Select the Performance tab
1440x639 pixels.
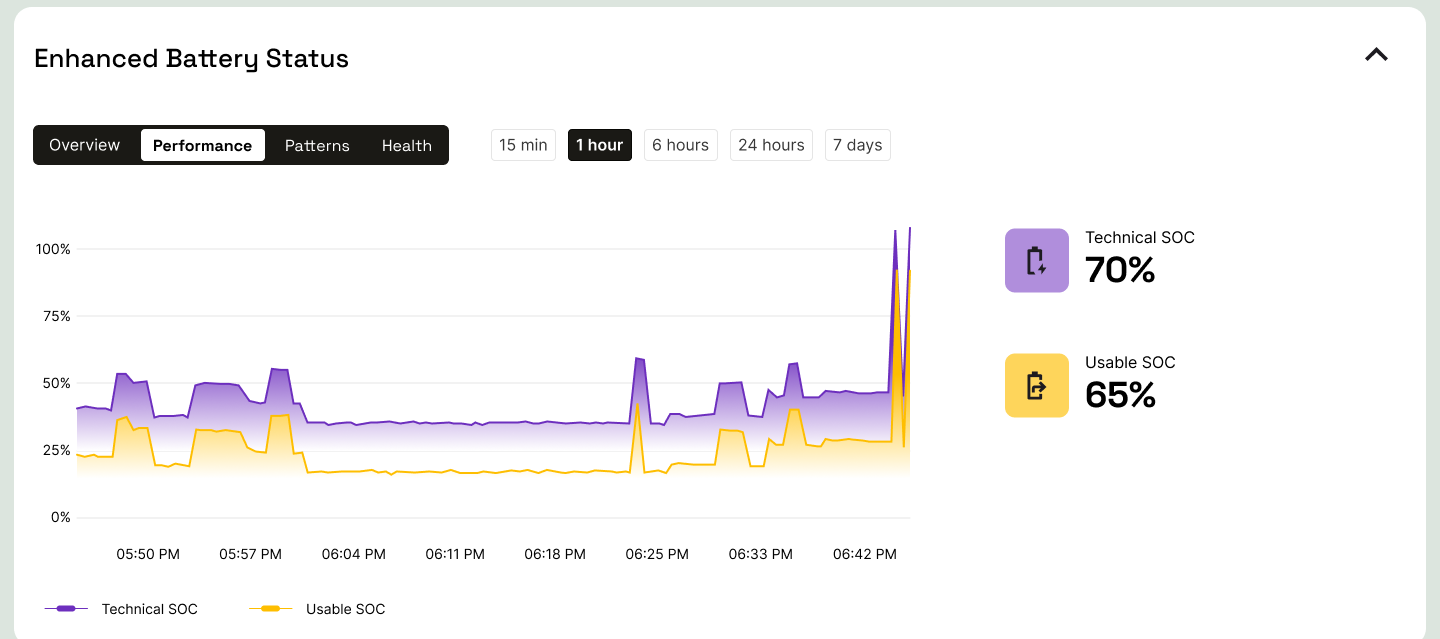(x=202, y=145)
